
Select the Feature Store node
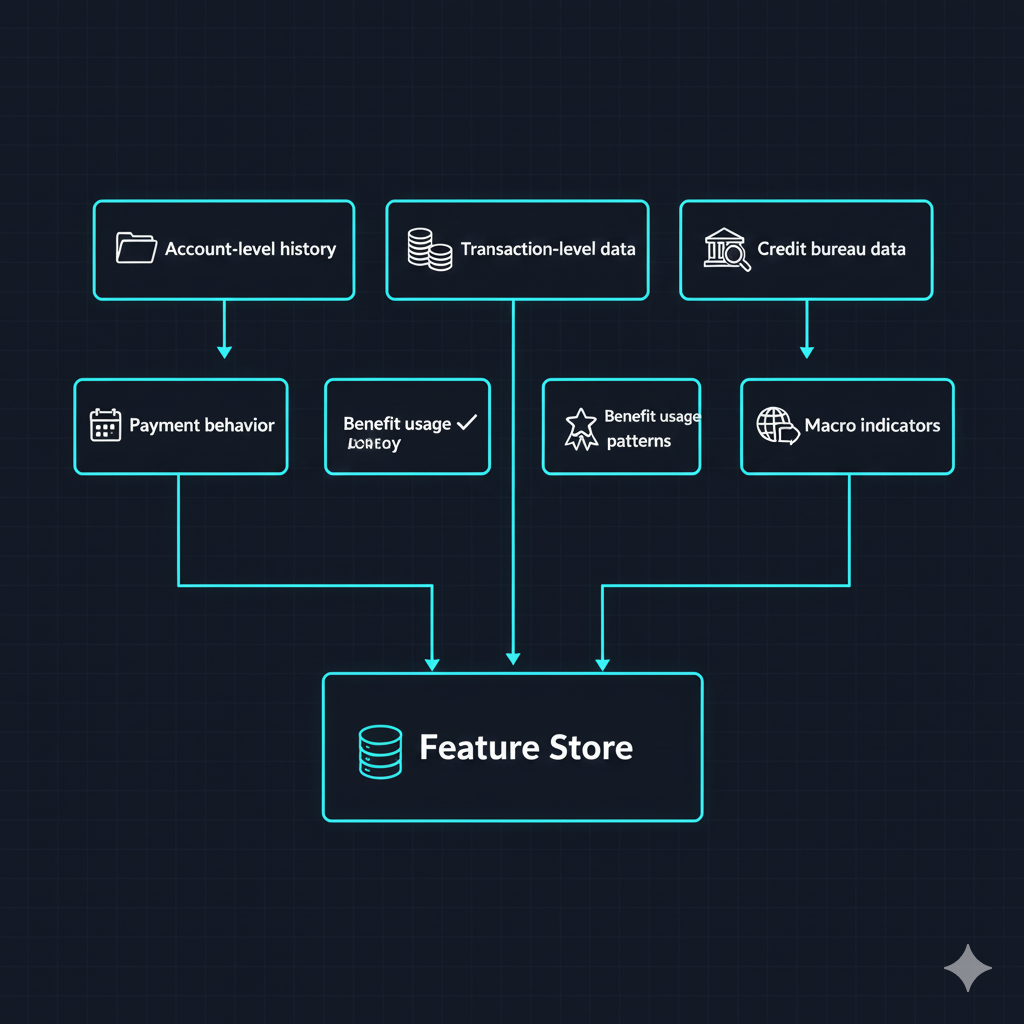[512, 746]
